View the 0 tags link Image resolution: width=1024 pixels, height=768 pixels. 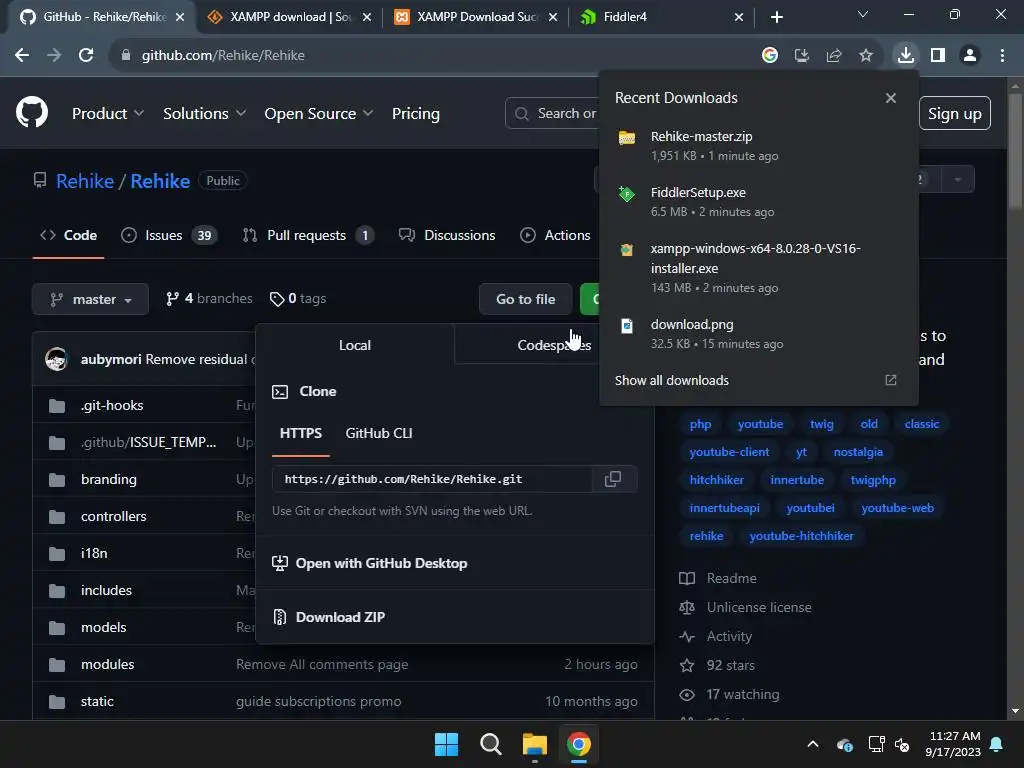pos(298,298)
